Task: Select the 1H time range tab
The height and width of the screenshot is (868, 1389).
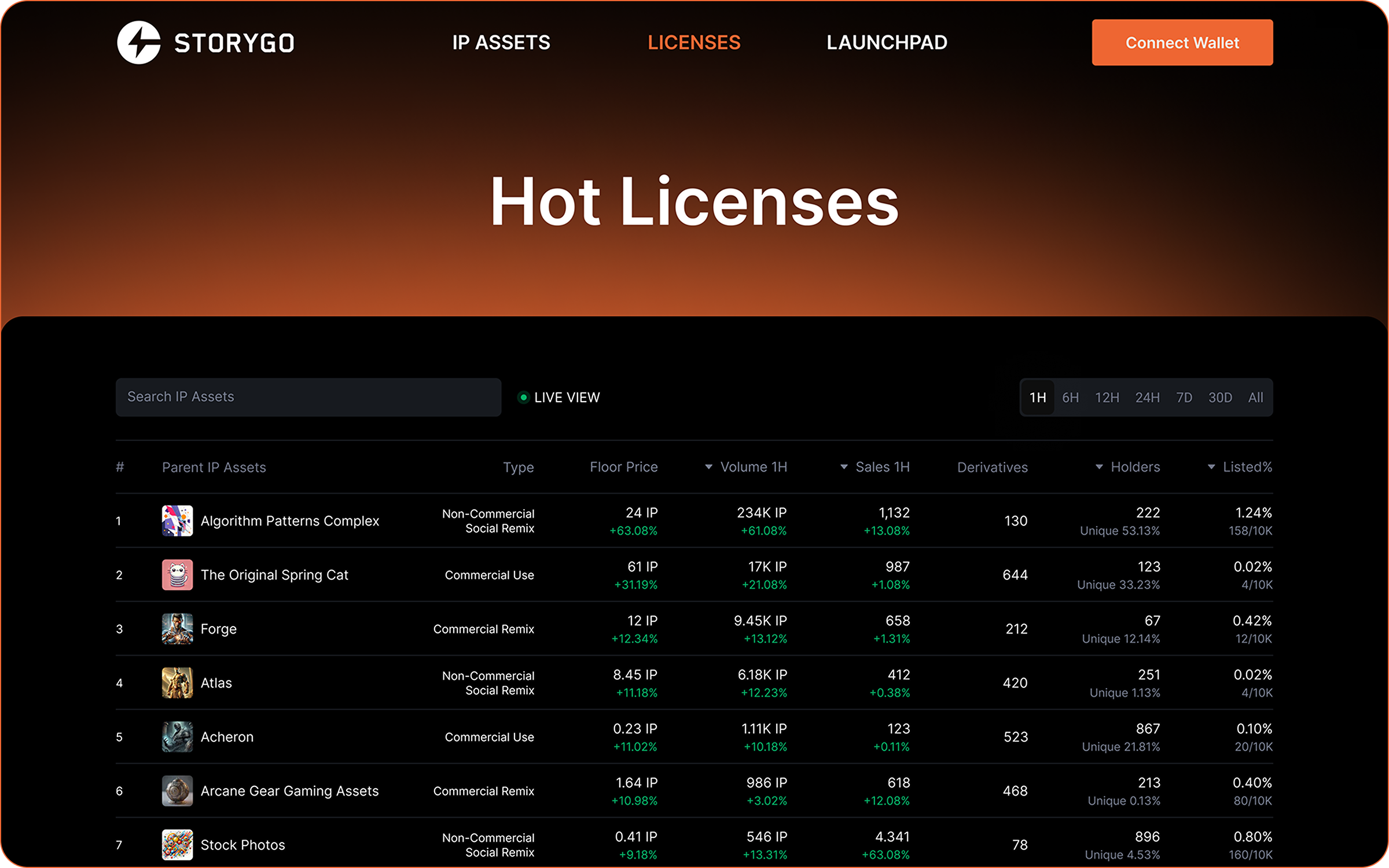Action: (x=1038, y=398)
